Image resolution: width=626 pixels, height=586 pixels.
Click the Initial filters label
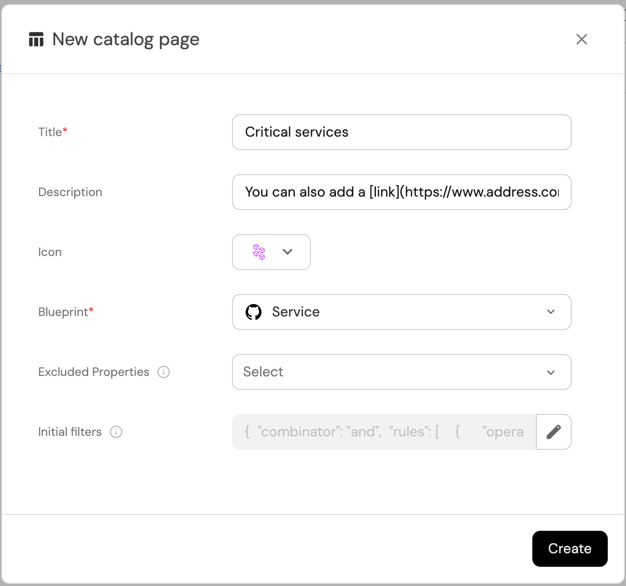(x=70, y=432)
